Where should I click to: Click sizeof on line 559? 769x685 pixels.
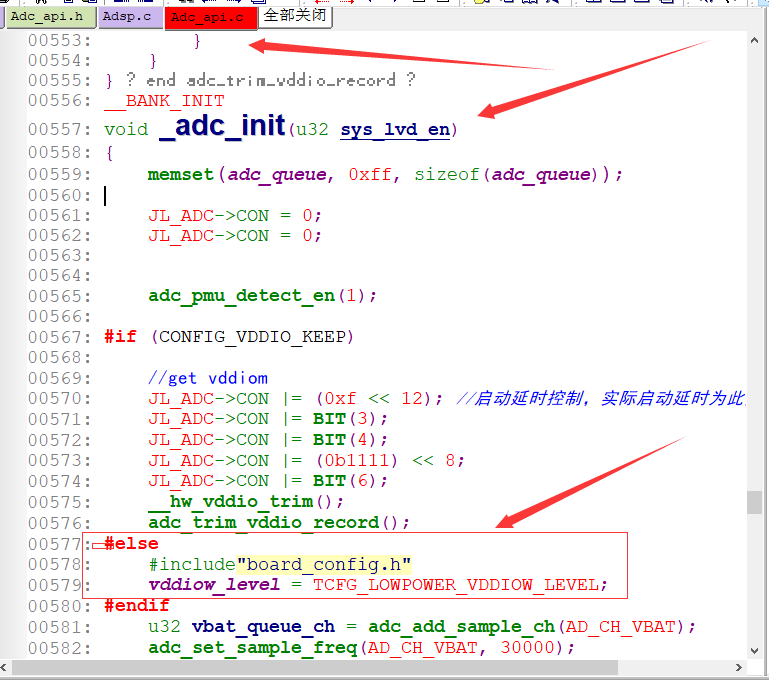click(x=447, y=175)
